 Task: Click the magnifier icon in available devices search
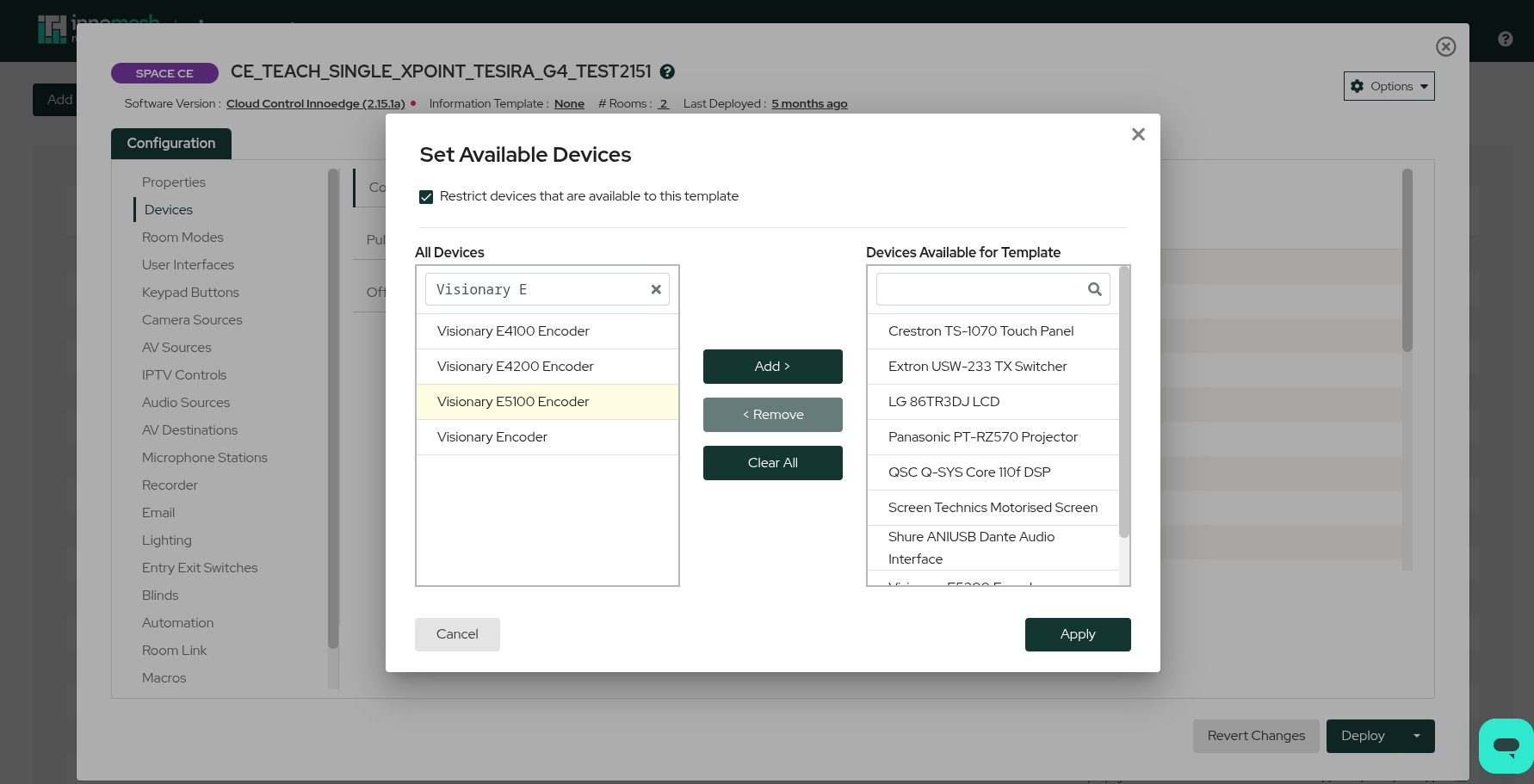coord(1094,289)
